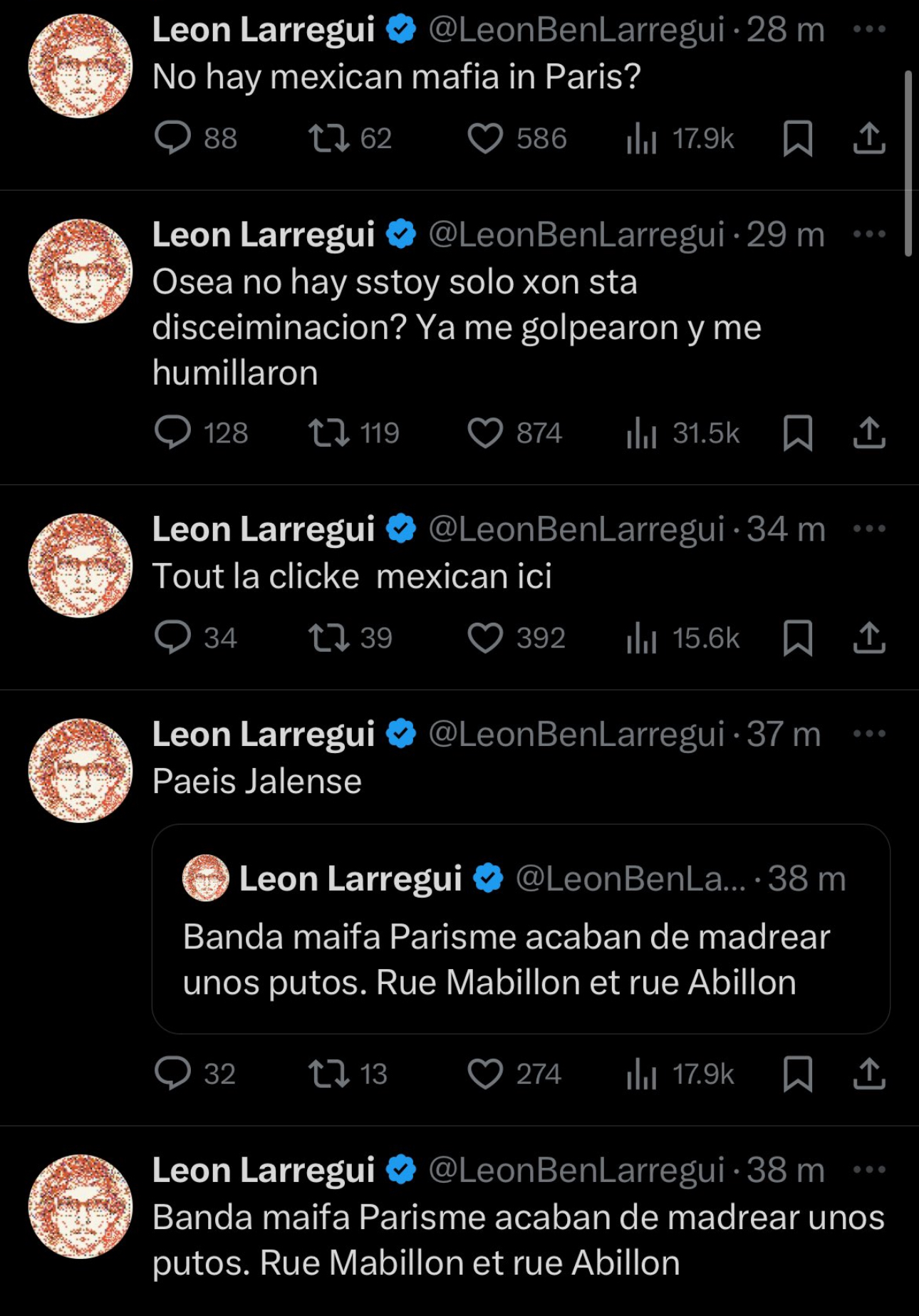The width and height of the screenshot is (919, 1316).
Task: Like the 'Paeis Jalense' tweet with 274 likes
Action: click(x=485, y=1074)
